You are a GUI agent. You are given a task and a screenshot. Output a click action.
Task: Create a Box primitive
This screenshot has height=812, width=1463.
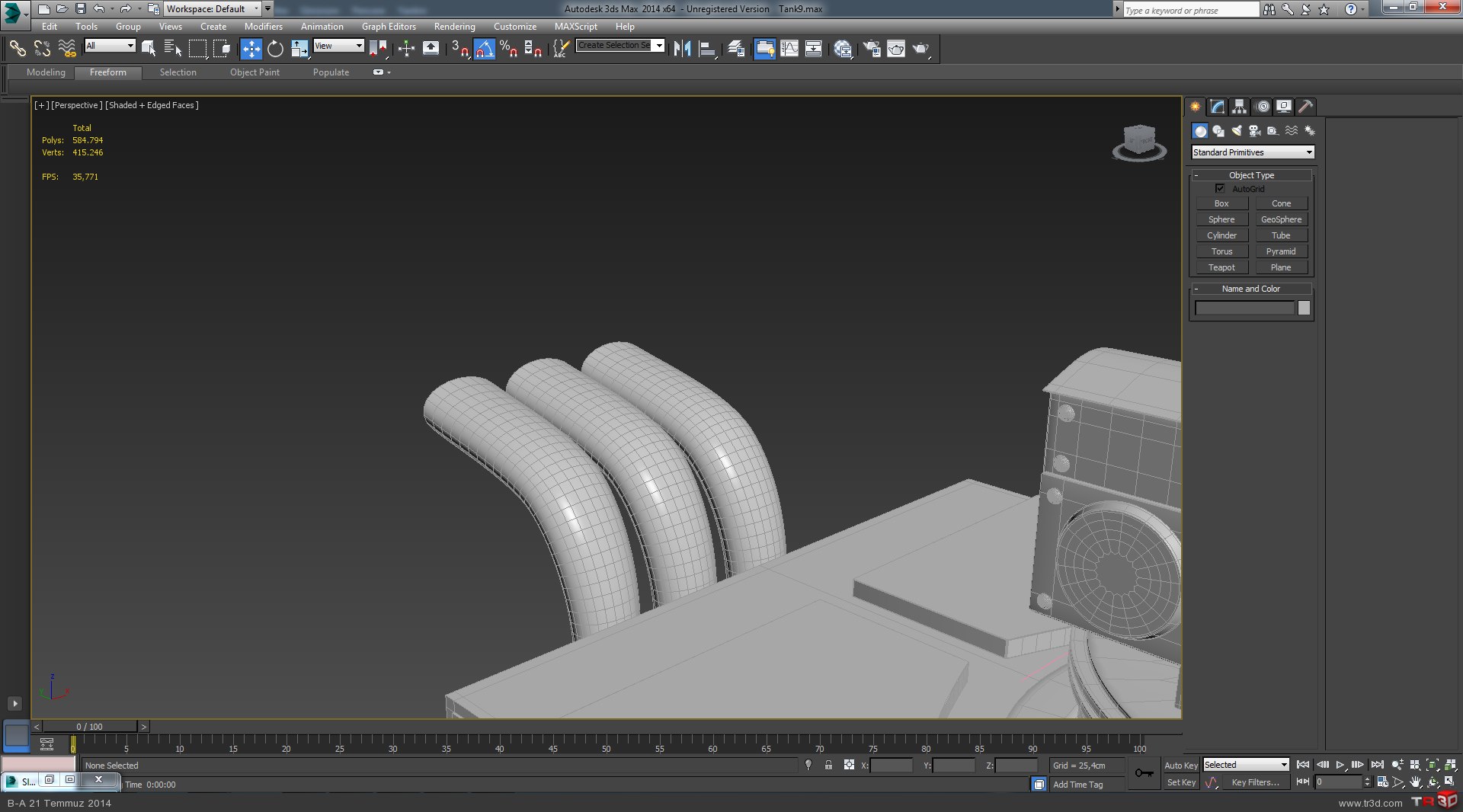(x=1221, y=203)
